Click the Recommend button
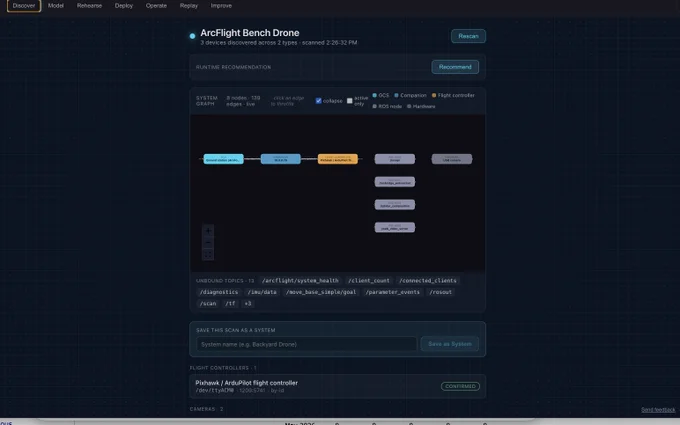680x425 pixels. 455,67
